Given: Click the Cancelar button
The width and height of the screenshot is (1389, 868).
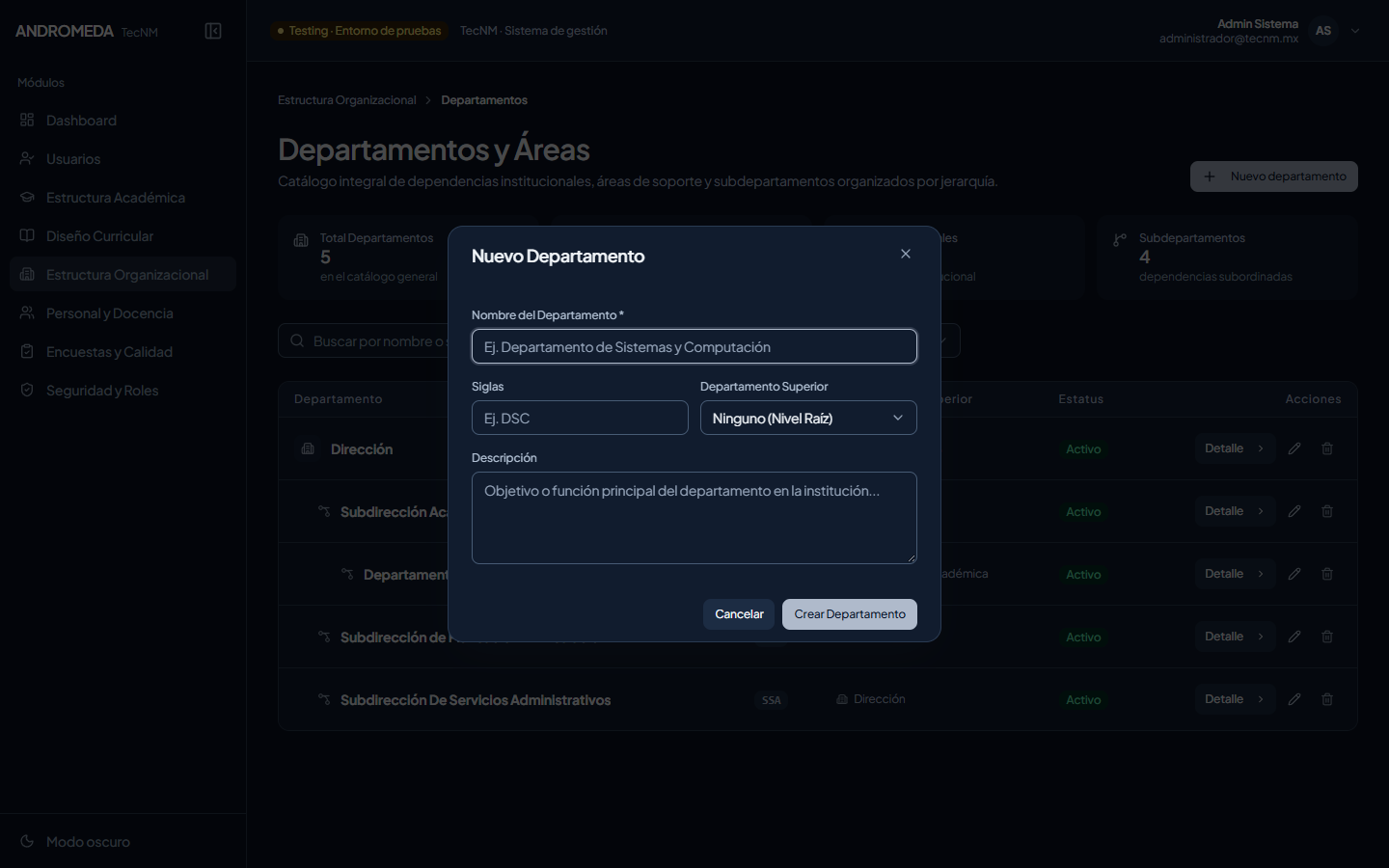Looking at the screenshot, I should tap(739, 614).
